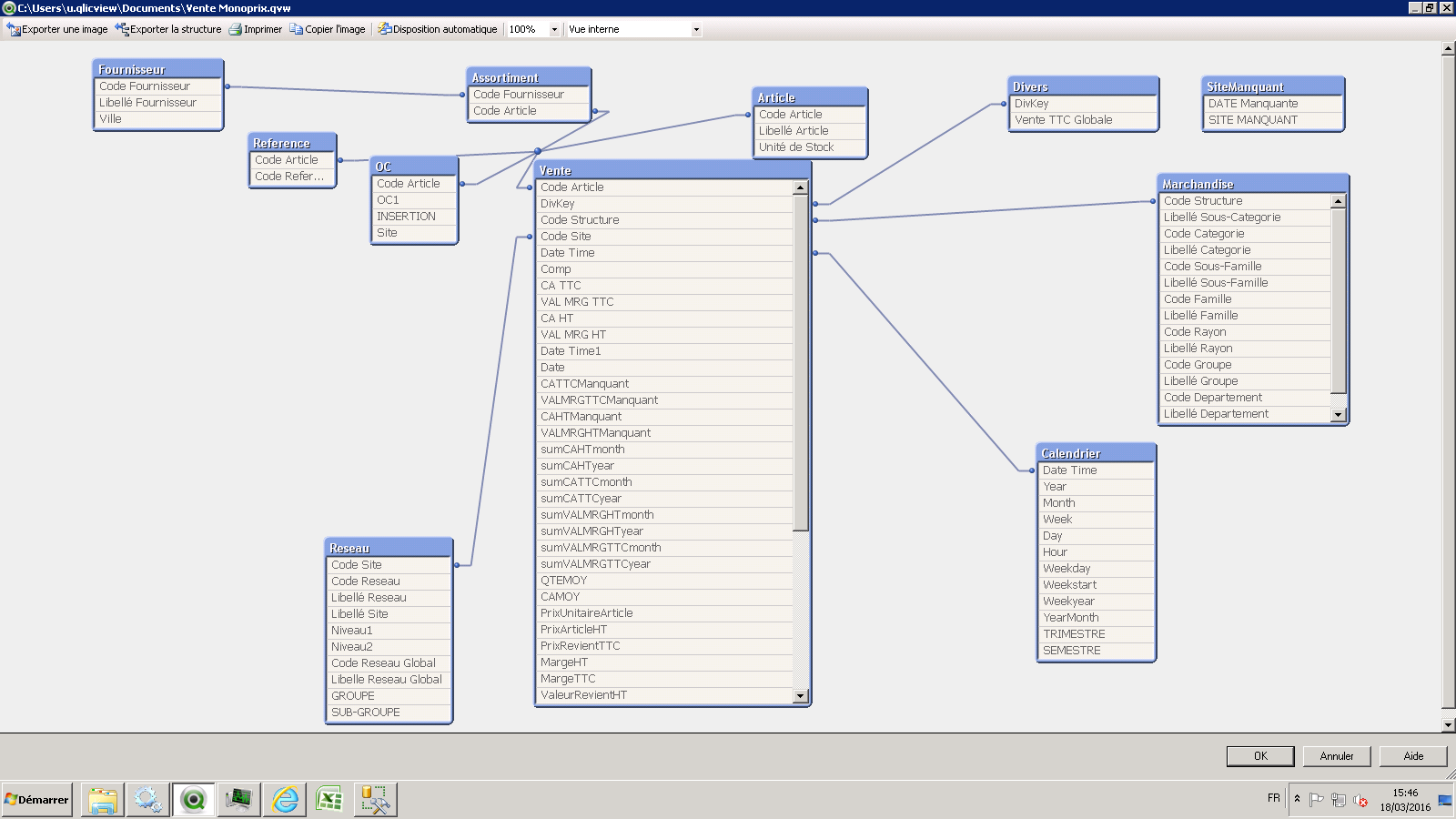The height and width of the screenshot is (819, 1456).
Task: Click the Marchandise table scrollbar thumb
Action: pyautogui.click(x=1338, y=300)
